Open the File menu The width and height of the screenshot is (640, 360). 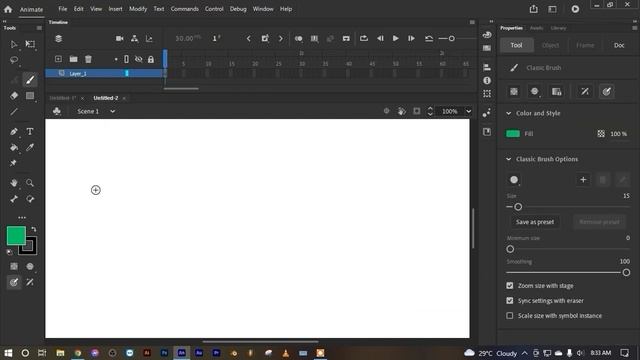(x=62, y=9)
